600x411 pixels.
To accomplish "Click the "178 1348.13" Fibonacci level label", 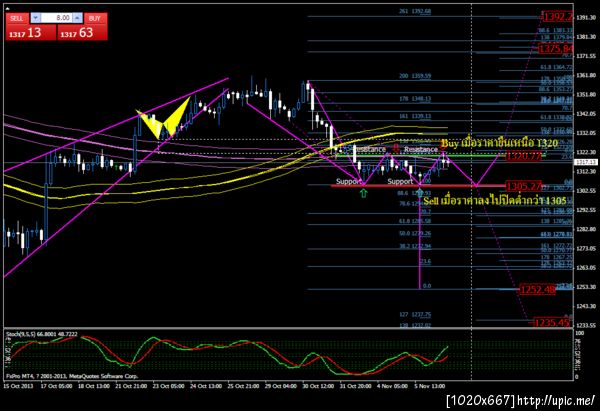I will [415, 99].
